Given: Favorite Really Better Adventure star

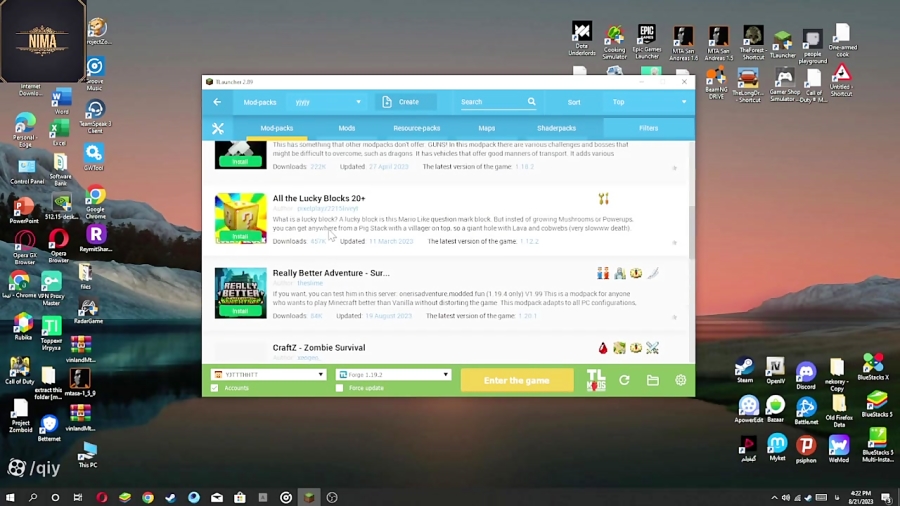Looking at the screenshot, I should pyautogui.click(x=674, y=317).
